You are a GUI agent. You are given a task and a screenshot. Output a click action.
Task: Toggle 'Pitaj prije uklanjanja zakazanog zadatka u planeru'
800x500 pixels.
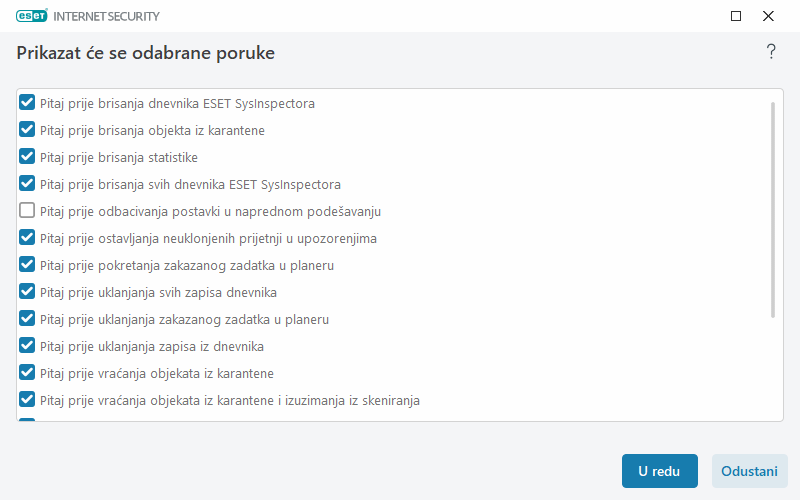pyautogui.click(x=28, y=319)
